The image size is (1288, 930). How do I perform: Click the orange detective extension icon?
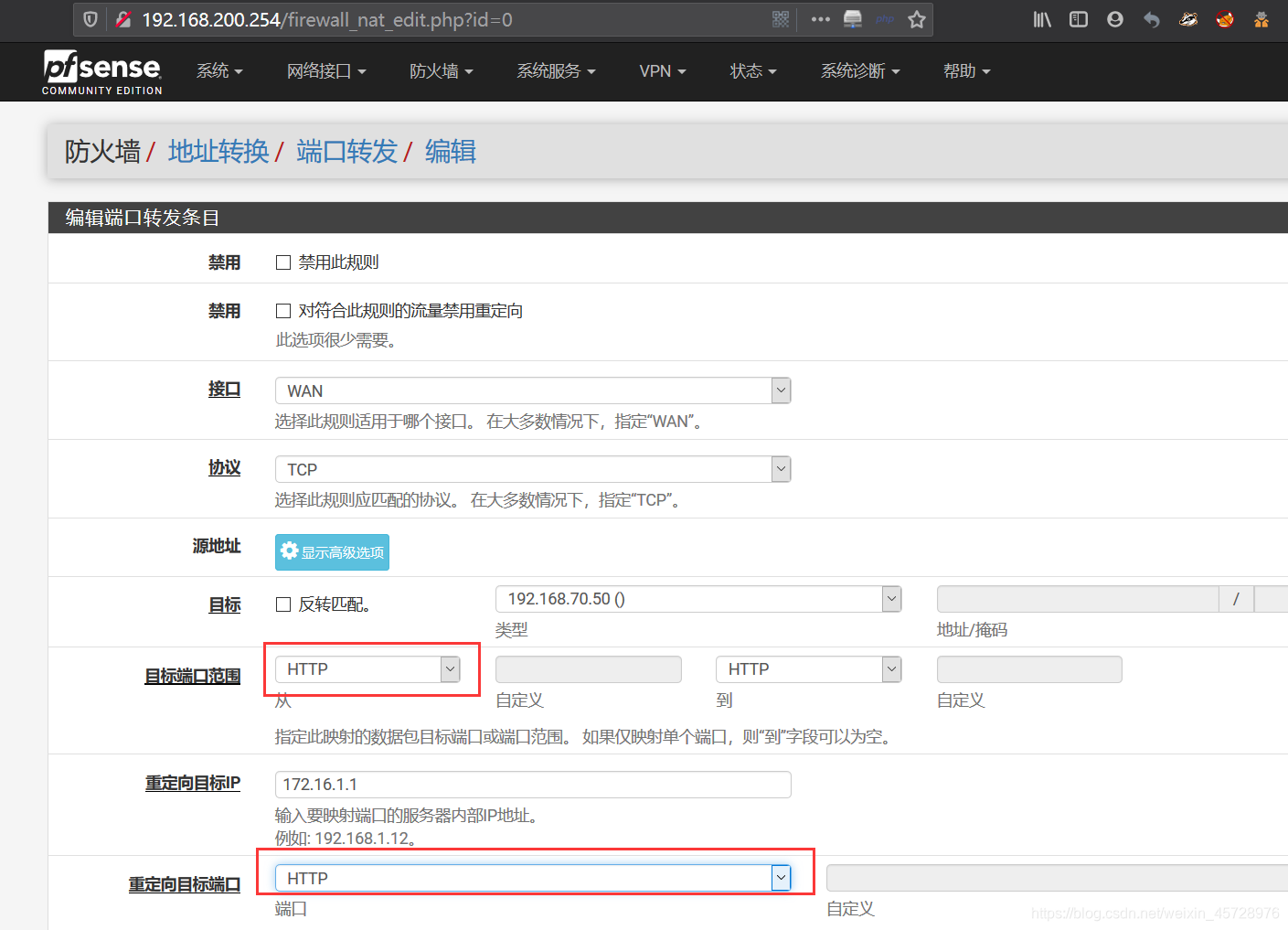(1261, 19)
